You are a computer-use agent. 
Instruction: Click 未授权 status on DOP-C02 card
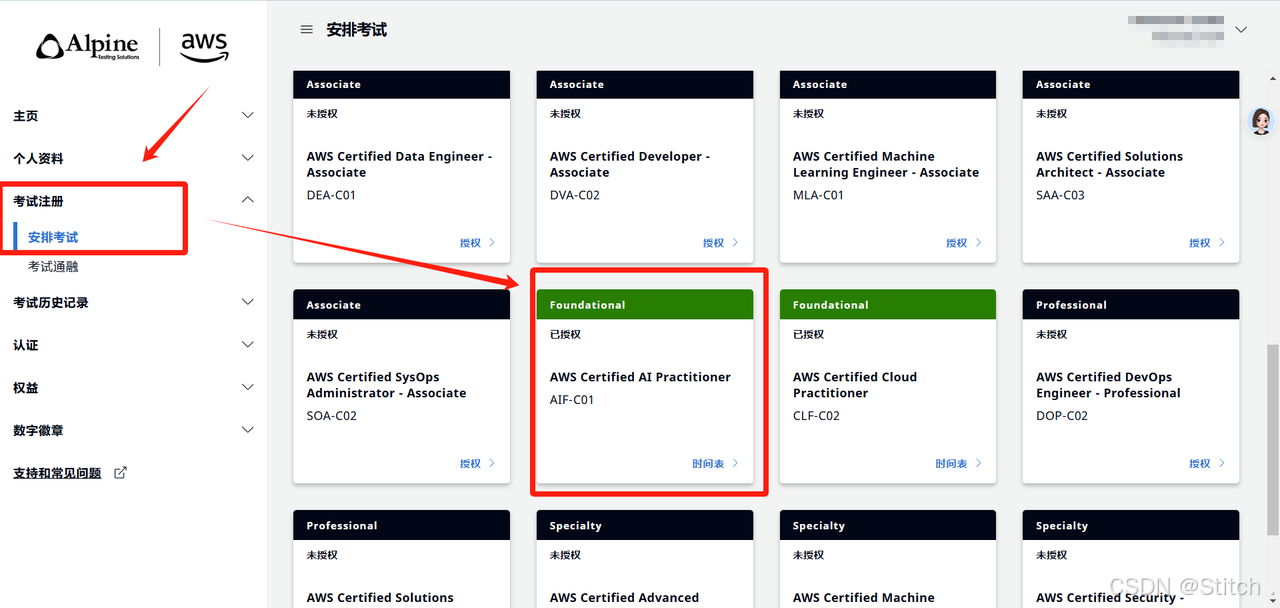[1052, 334]
